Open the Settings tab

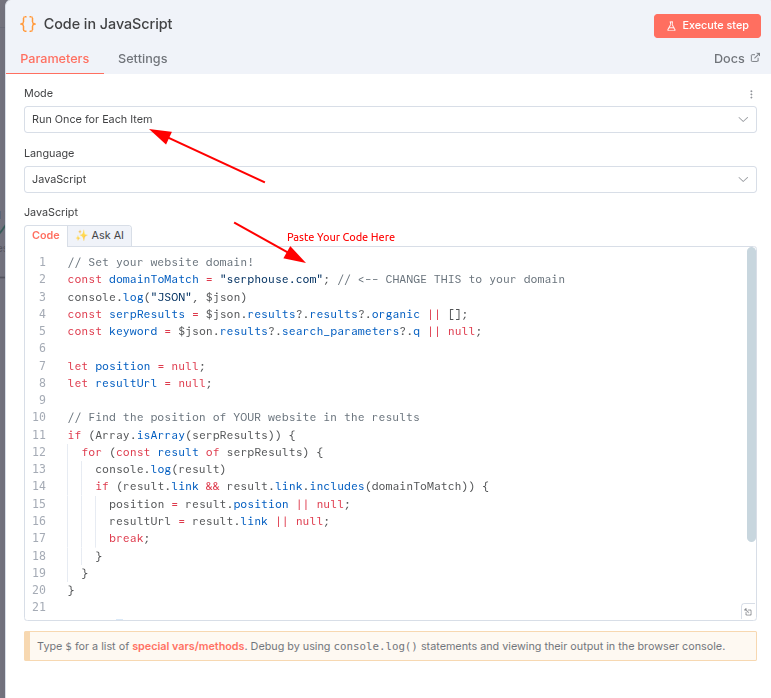pos(142,59)
